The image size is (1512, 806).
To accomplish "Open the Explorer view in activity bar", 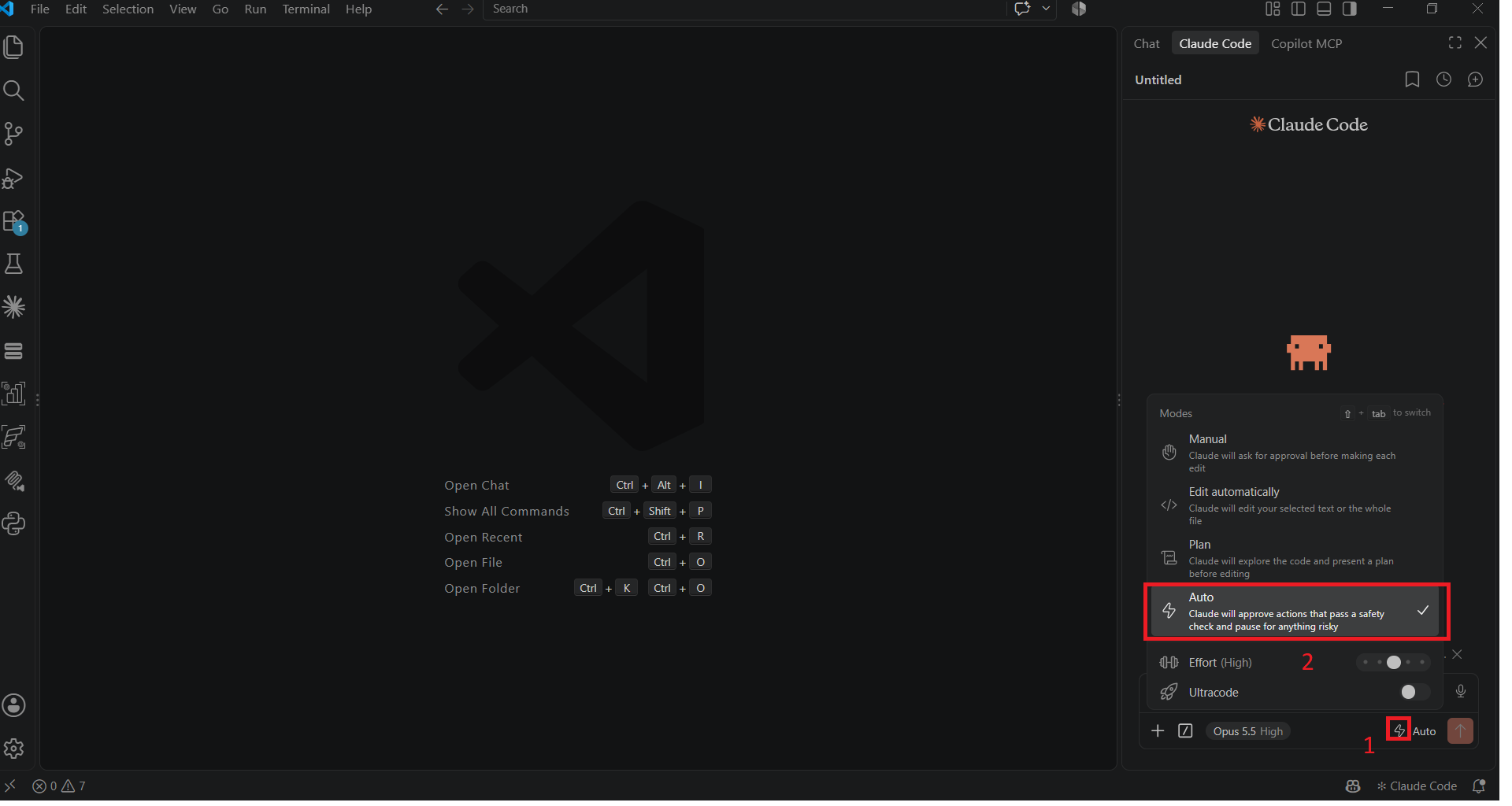I will (x=13, y=47).
